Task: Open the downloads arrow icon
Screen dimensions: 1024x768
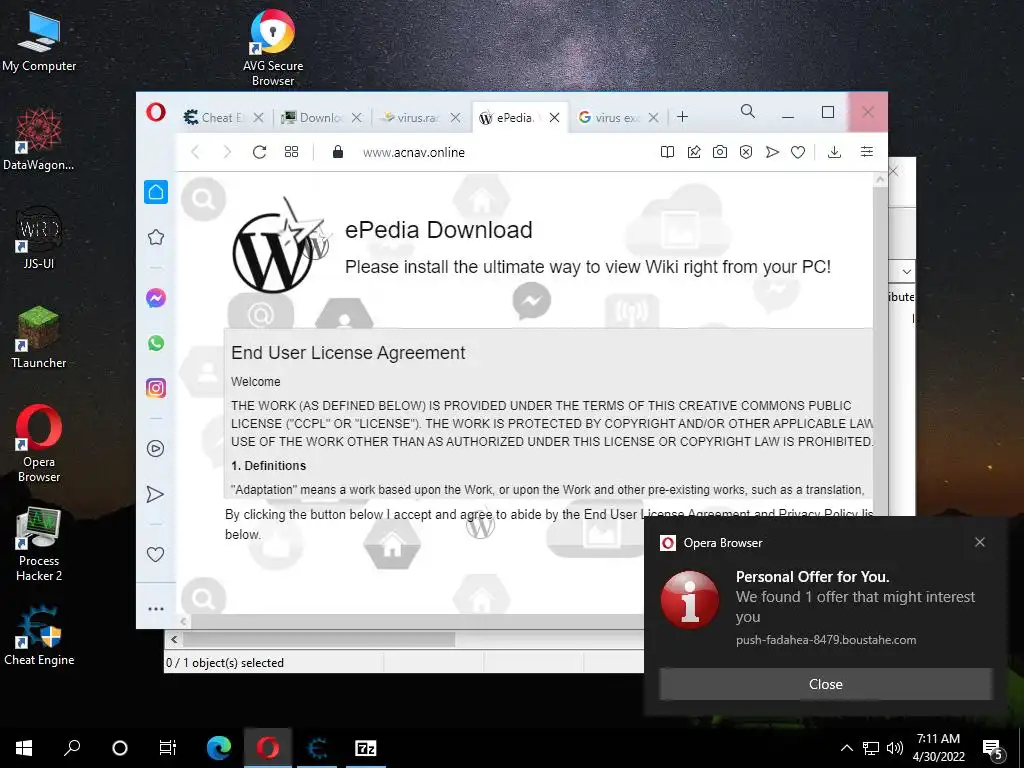Action: pyautogui.click(x=834, y=152)
